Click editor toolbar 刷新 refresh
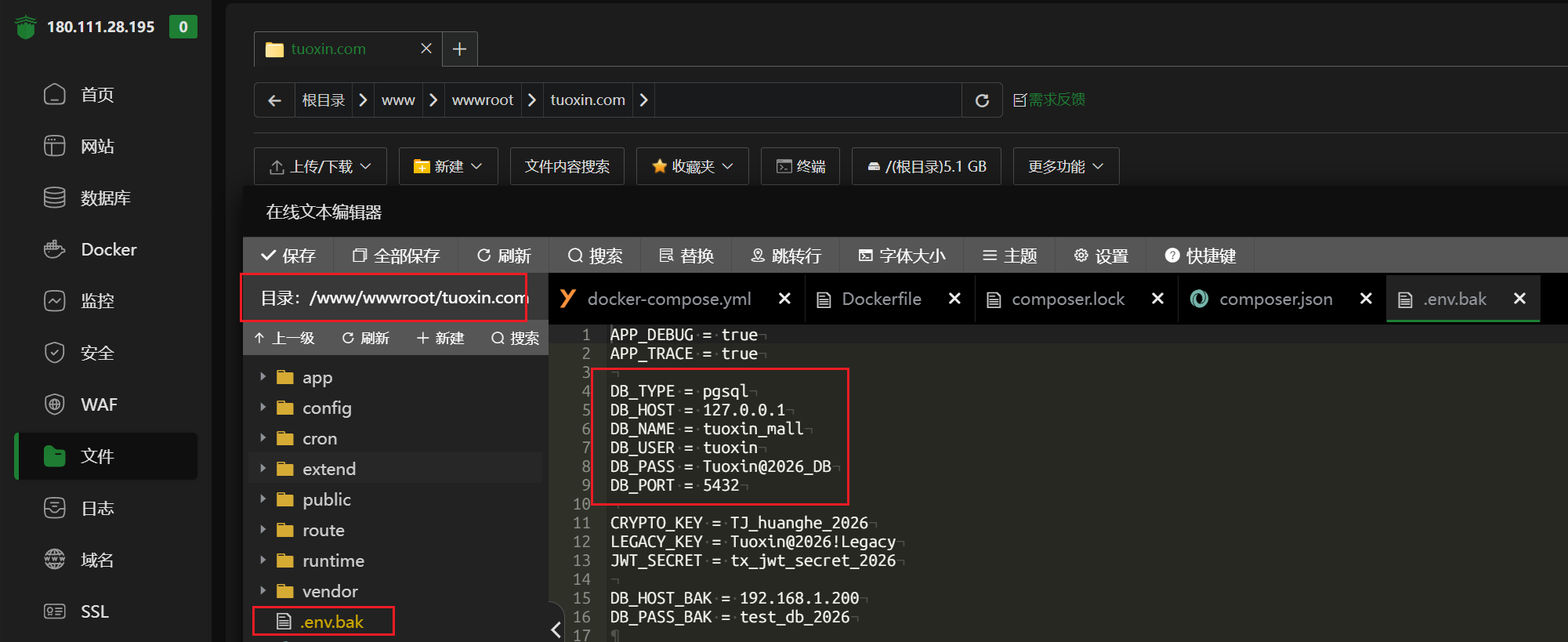Viewport: 1568px width, 642px height. click(504, 256)
